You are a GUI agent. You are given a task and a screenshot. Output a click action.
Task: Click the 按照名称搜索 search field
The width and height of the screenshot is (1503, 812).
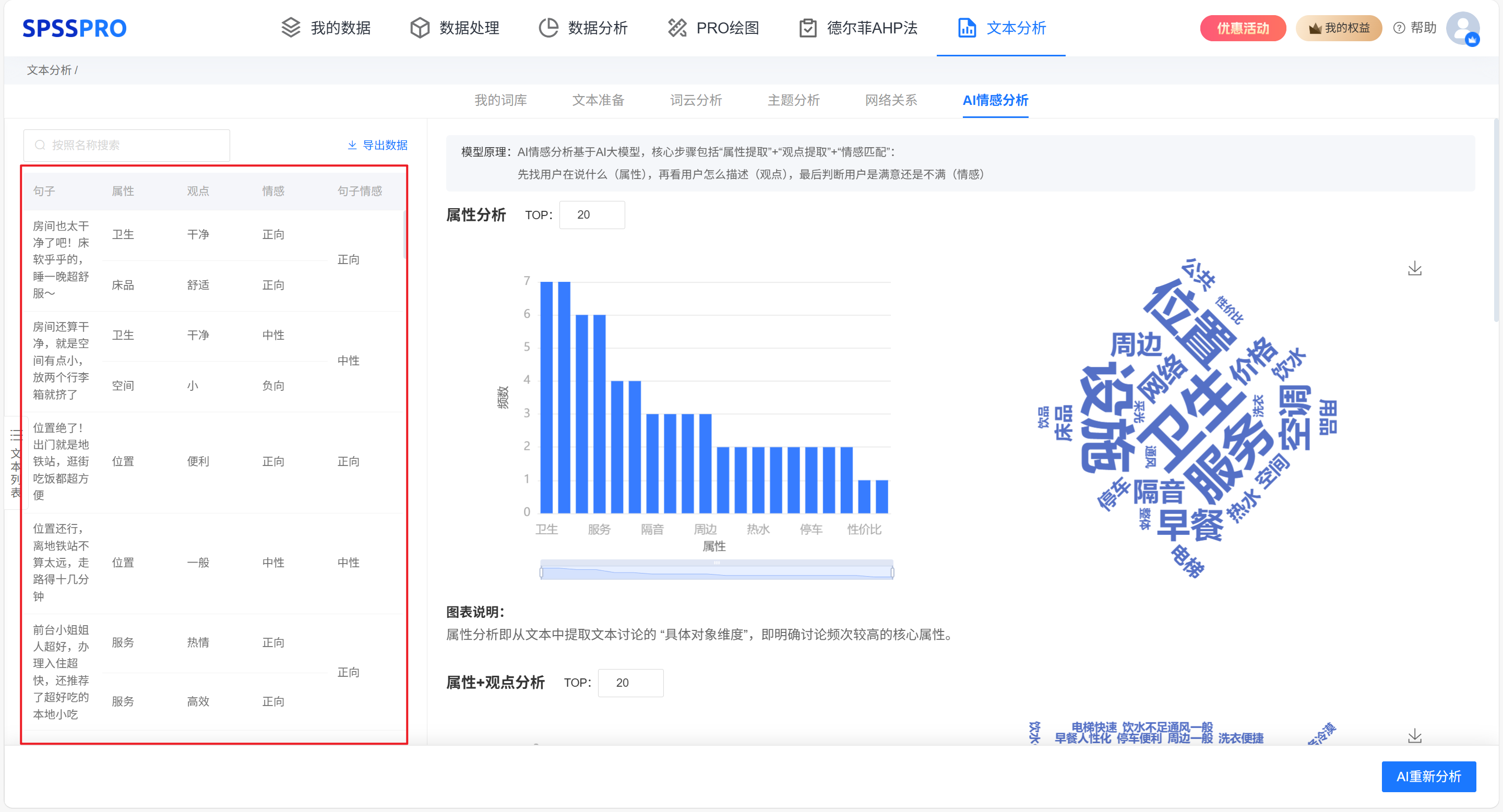coord(127,145)
